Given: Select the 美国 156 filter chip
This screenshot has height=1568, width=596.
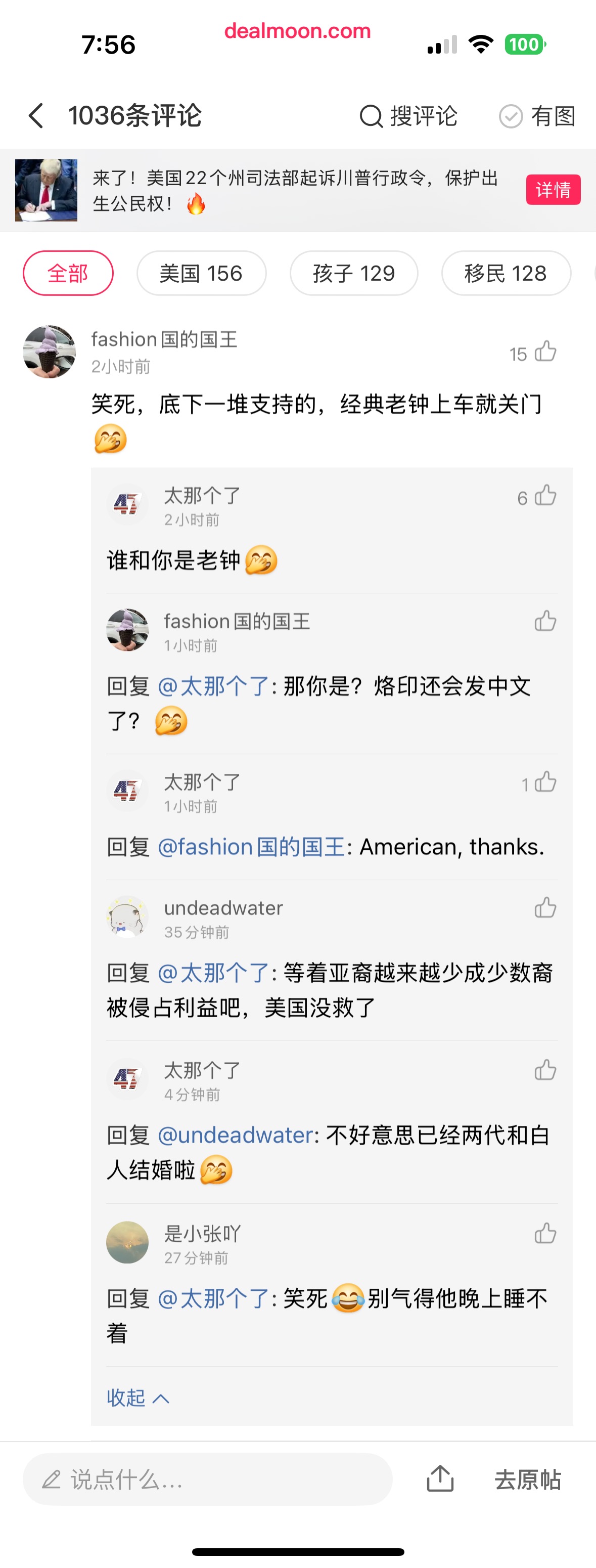Looking at the screenshot, I should pos(201,273).
